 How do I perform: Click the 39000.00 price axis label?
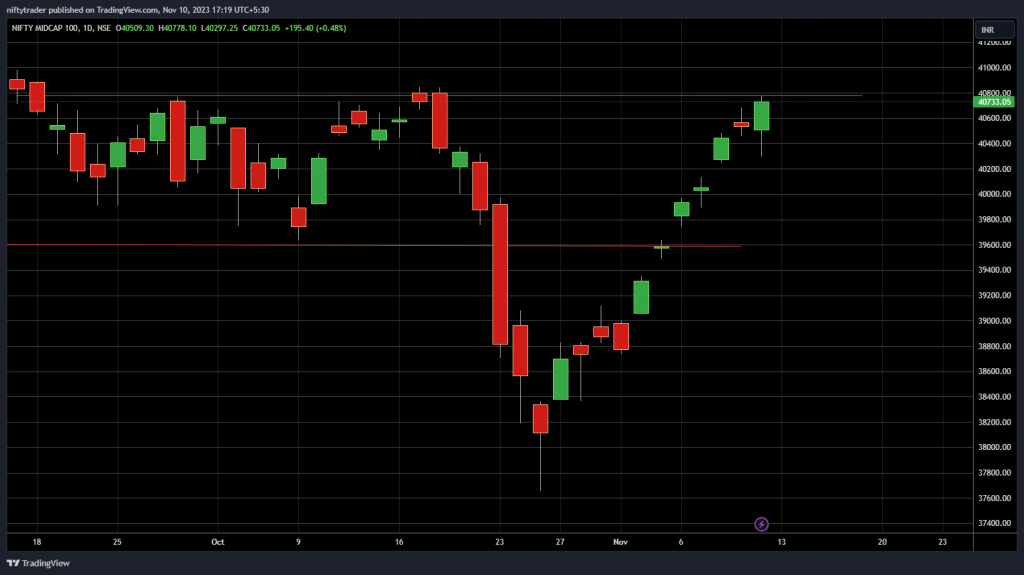pyautogui.click(x=994, y=321)
